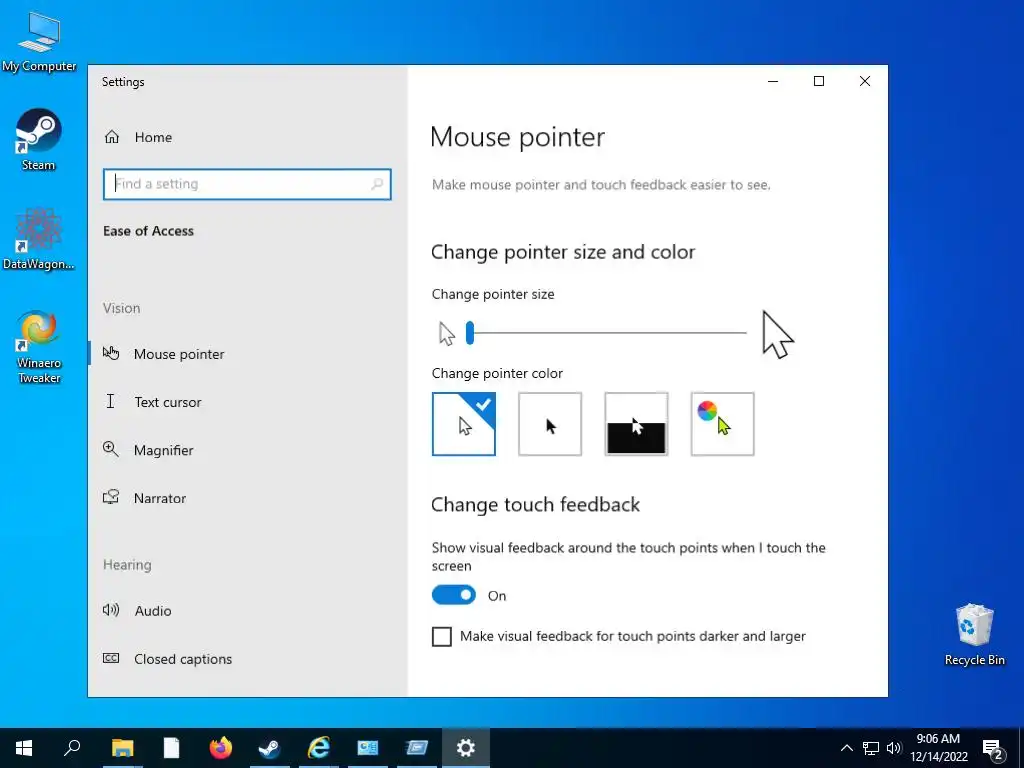
Task: Enable darker and larger touch feedback checkbox
Action: click(x=441, y=637)
